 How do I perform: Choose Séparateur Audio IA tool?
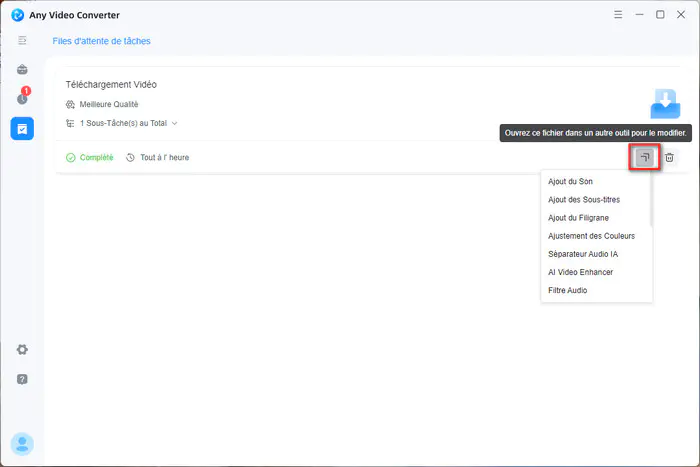pyautogui.click(x=584, y=254)
